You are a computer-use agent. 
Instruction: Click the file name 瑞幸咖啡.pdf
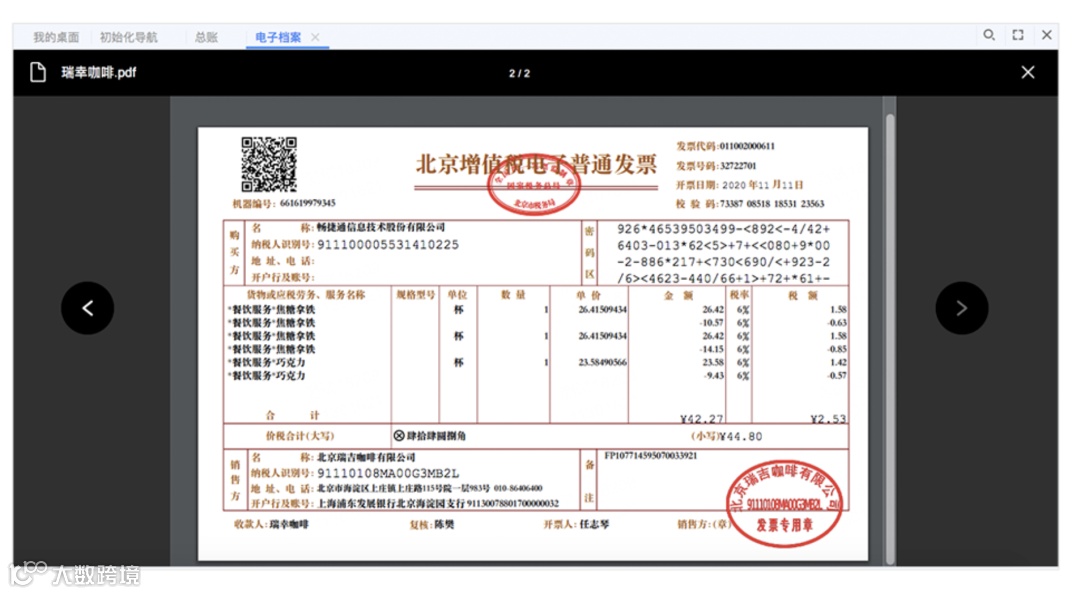pos(98,72)
